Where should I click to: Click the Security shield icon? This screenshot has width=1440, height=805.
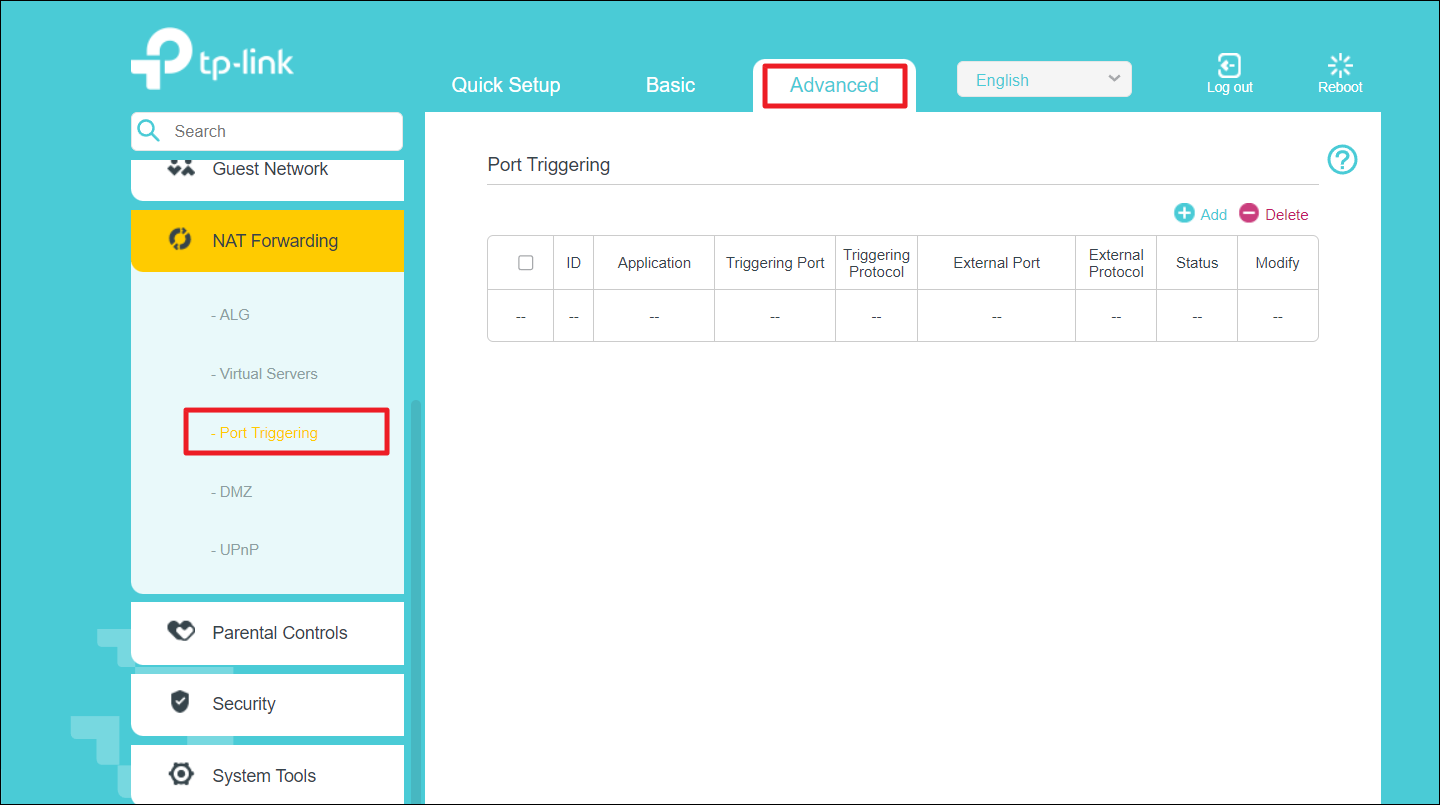tap(180, 702)
